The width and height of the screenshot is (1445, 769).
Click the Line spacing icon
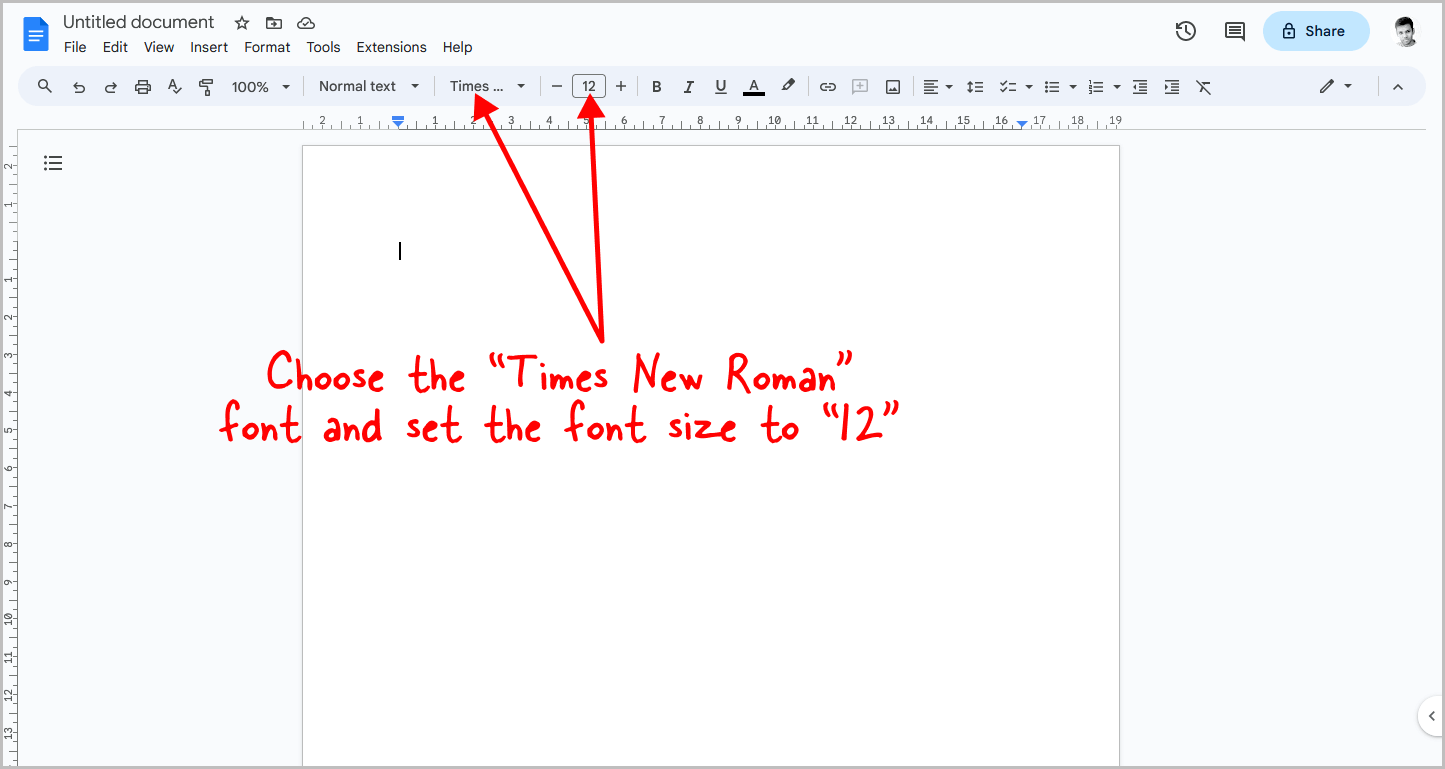tap(975, 86)
